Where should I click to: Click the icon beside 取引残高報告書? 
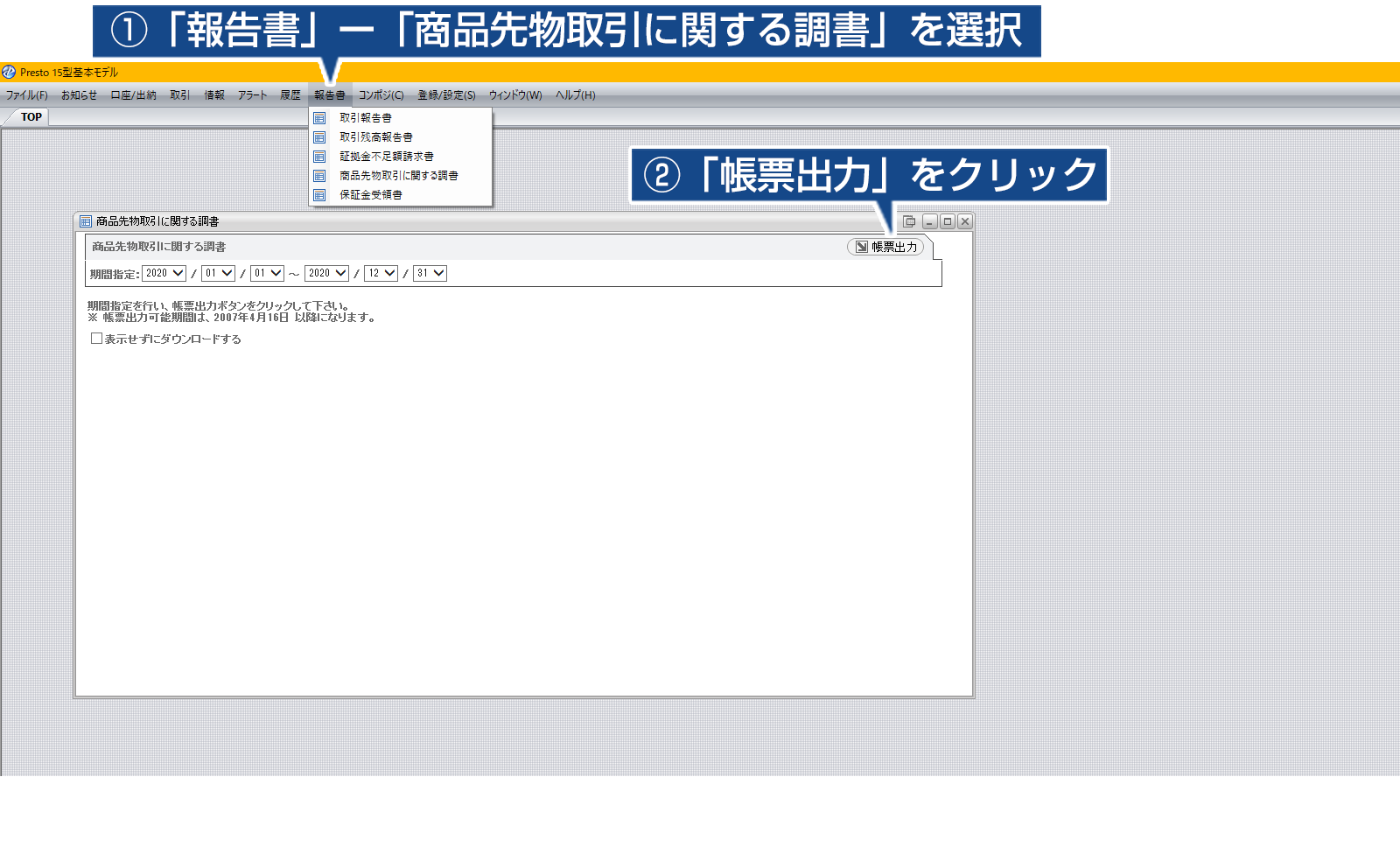pos(319,137)
